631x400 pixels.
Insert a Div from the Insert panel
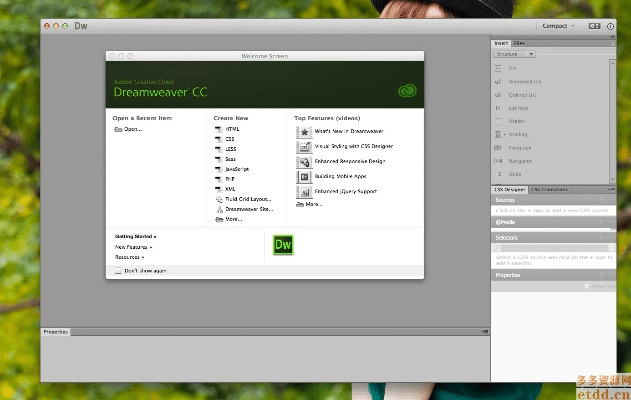(x=512, y=68)
